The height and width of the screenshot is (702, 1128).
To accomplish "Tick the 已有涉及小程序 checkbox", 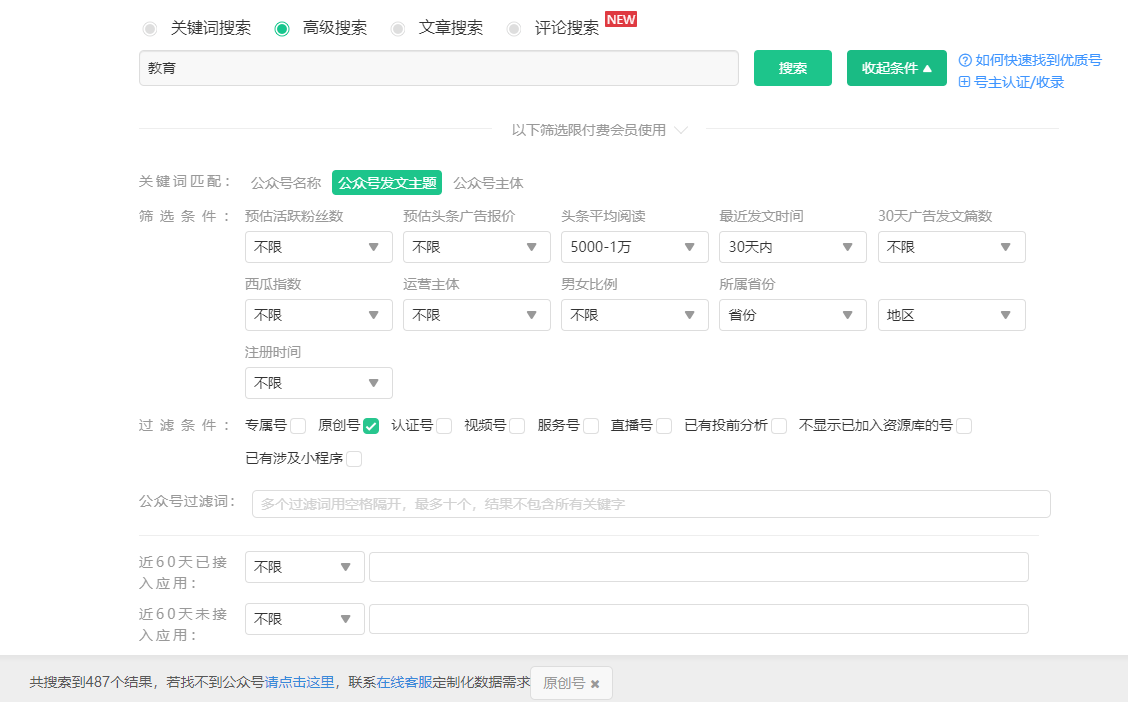I will pos(354,459).
